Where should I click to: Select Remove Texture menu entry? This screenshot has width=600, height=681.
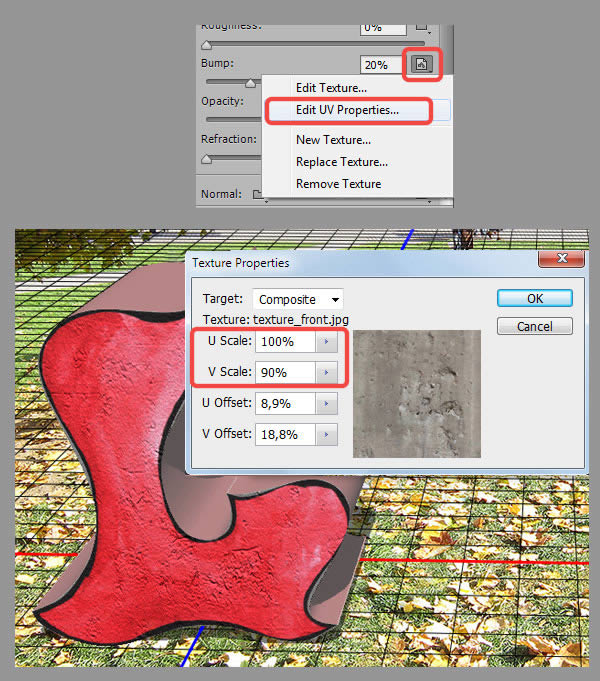tap(338, 184)
